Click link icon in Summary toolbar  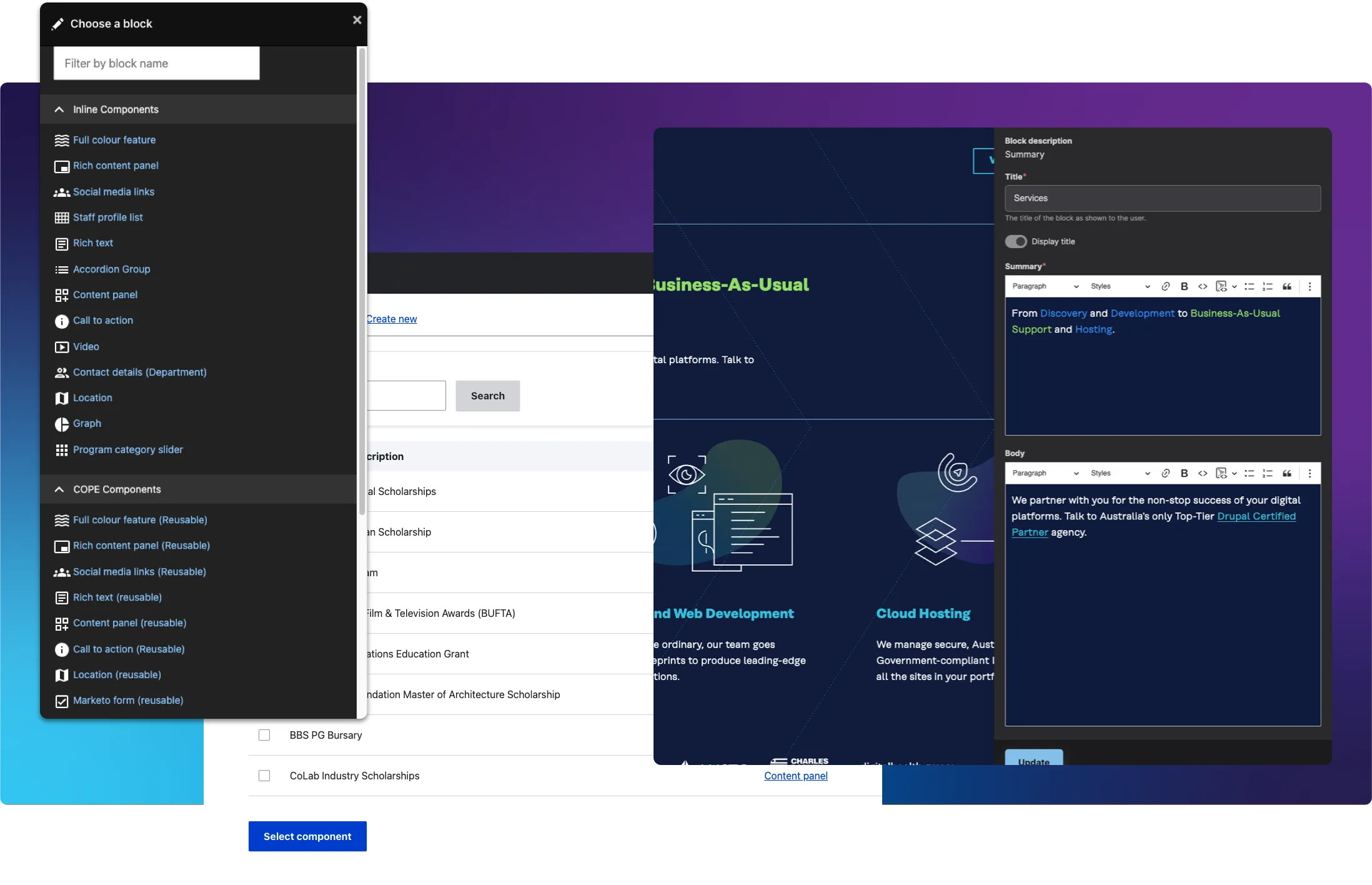(1166, 287)
